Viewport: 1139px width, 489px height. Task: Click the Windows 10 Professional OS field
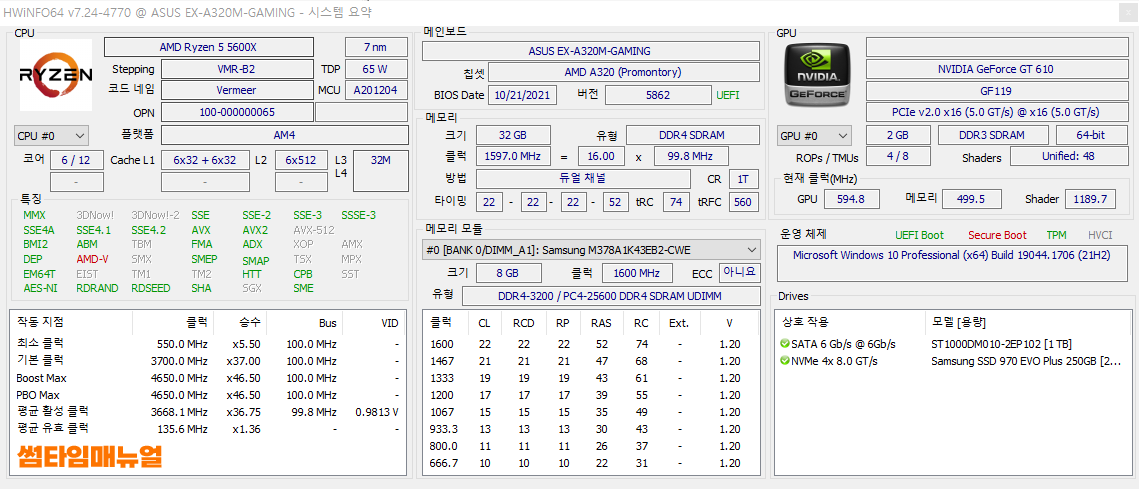pyautogui.click(x=954, y=263)
